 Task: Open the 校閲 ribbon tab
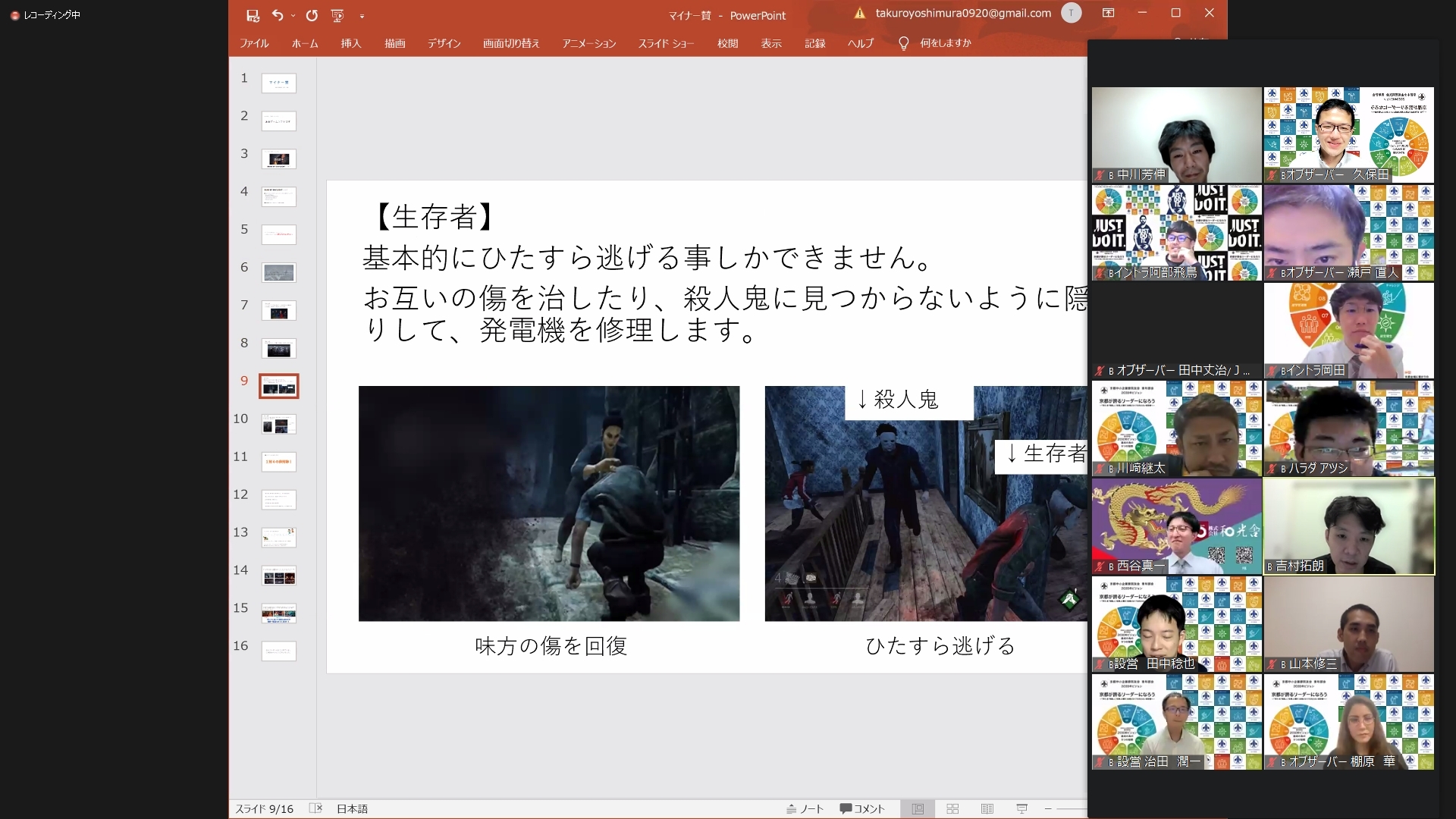click(728, 43)
